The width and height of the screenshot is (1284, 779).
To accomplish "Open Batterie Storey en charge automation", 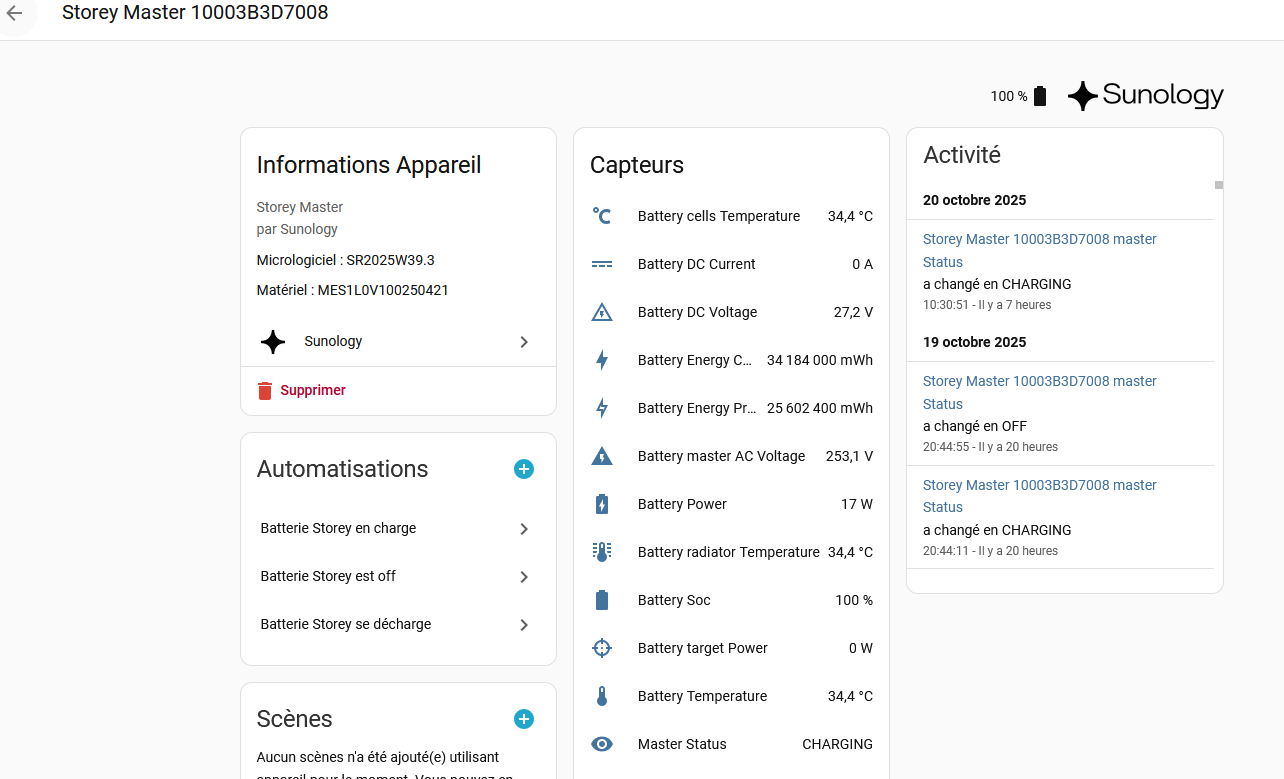I will pyautogui.click(x=397, y=528).
